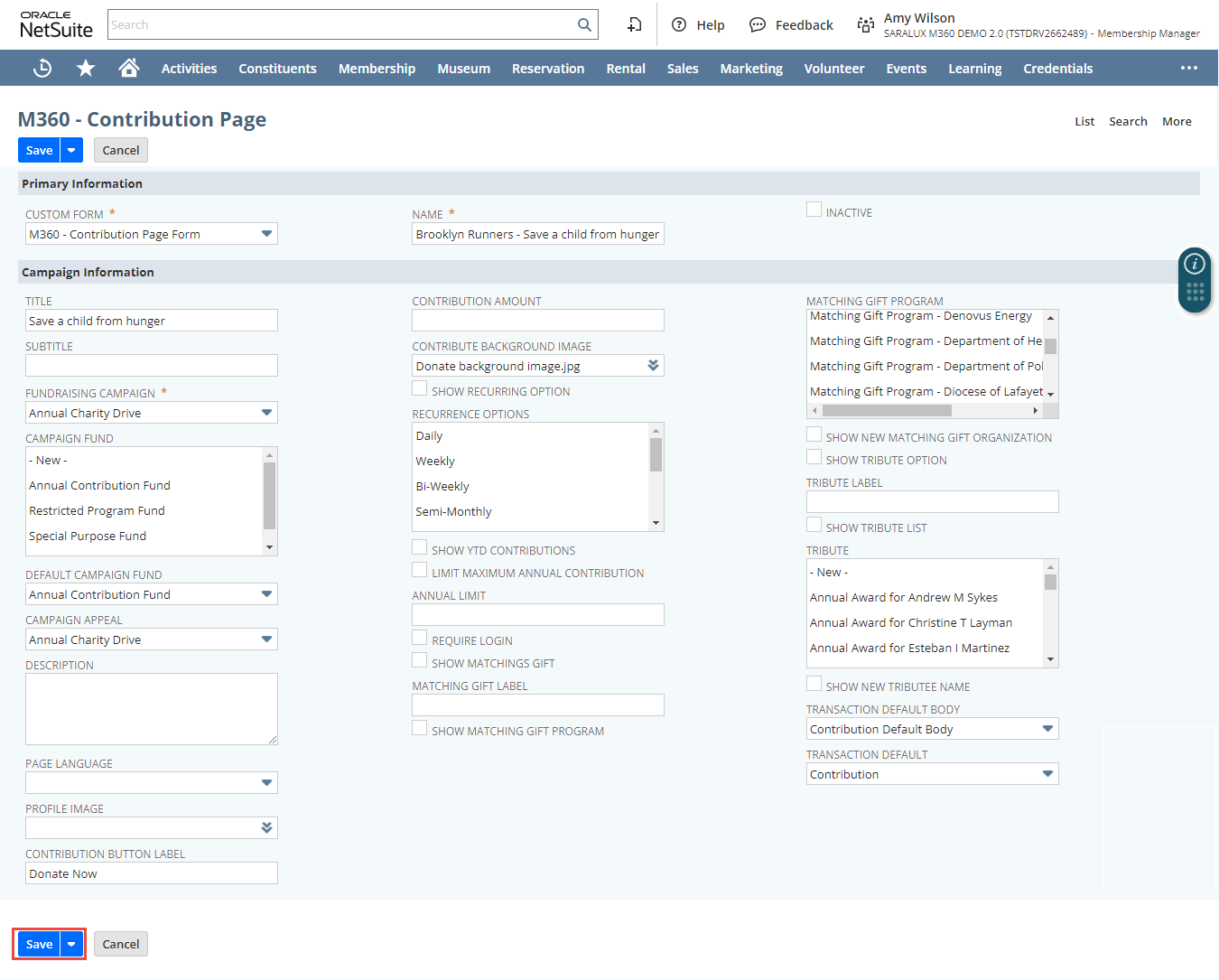Check the Inactive checkbox
The width and height of the screenshot is (1219, 980).
tap(814, 210)
